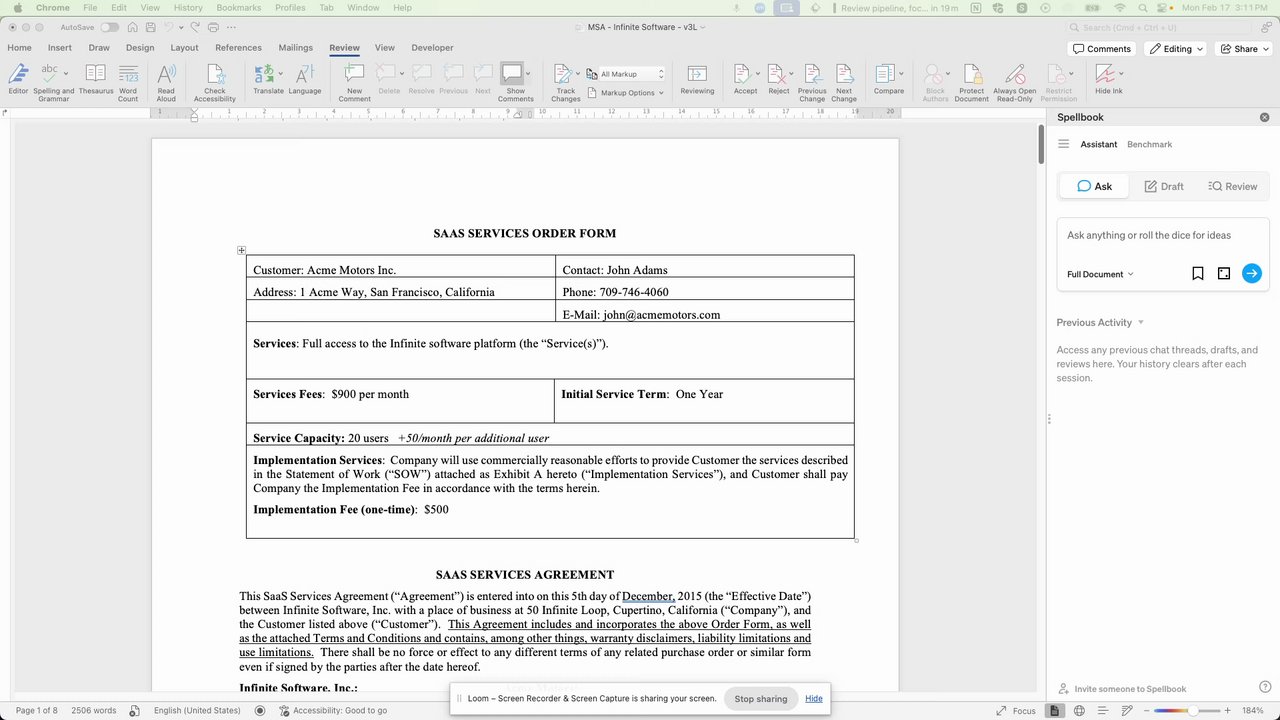Open the Developer ribbon tab
1280x720 pixels.
pyautogui.click(x=432, y=47)
